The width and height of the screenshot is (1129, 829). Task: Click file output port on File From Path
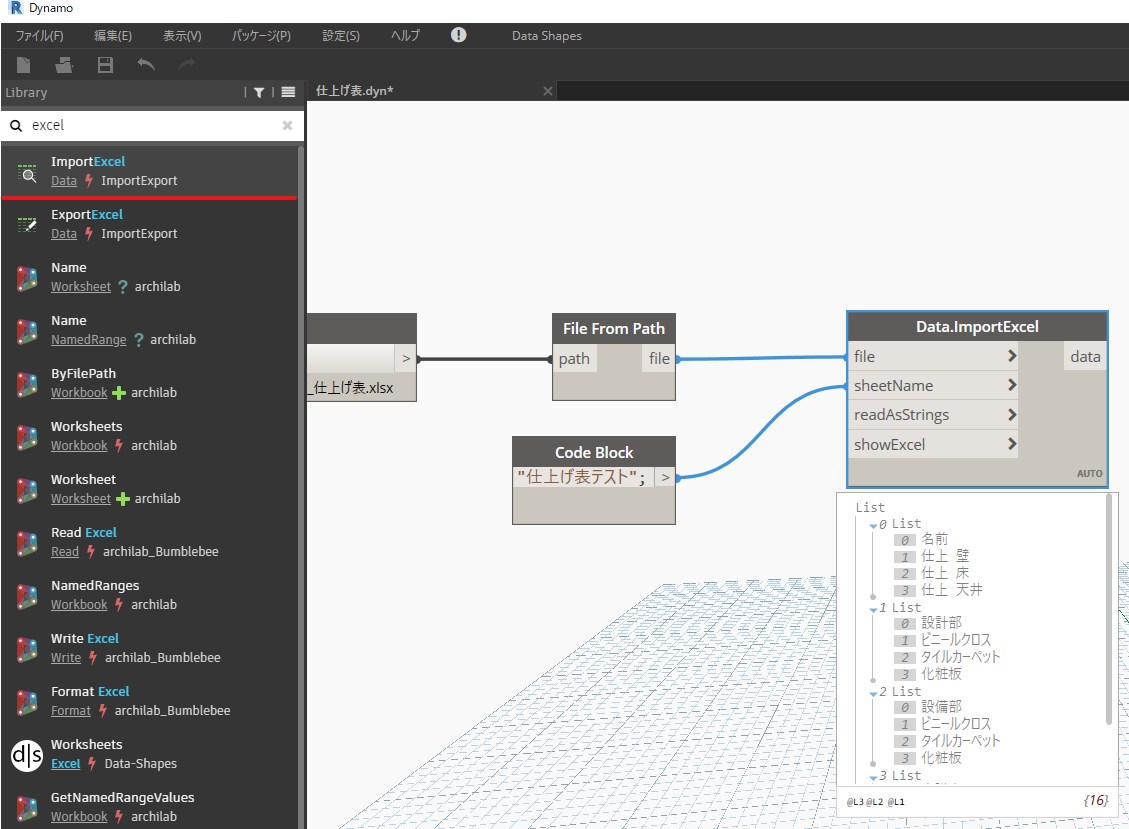pyautogui.click(x=659, y=359)
